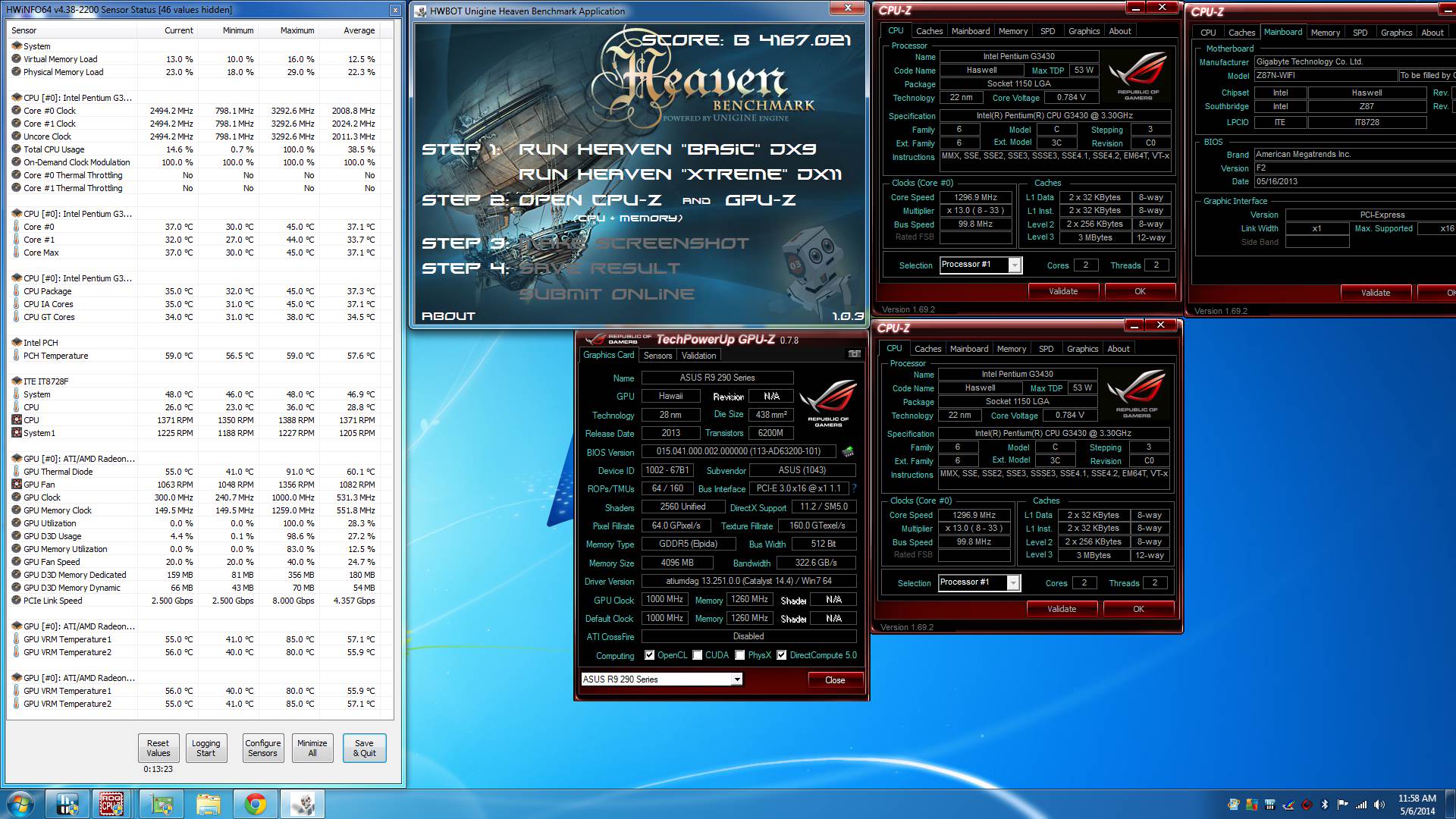Click Logging Start button
Screen dimensions: 1456x819
pyautogui.click(x=206, y=748)
